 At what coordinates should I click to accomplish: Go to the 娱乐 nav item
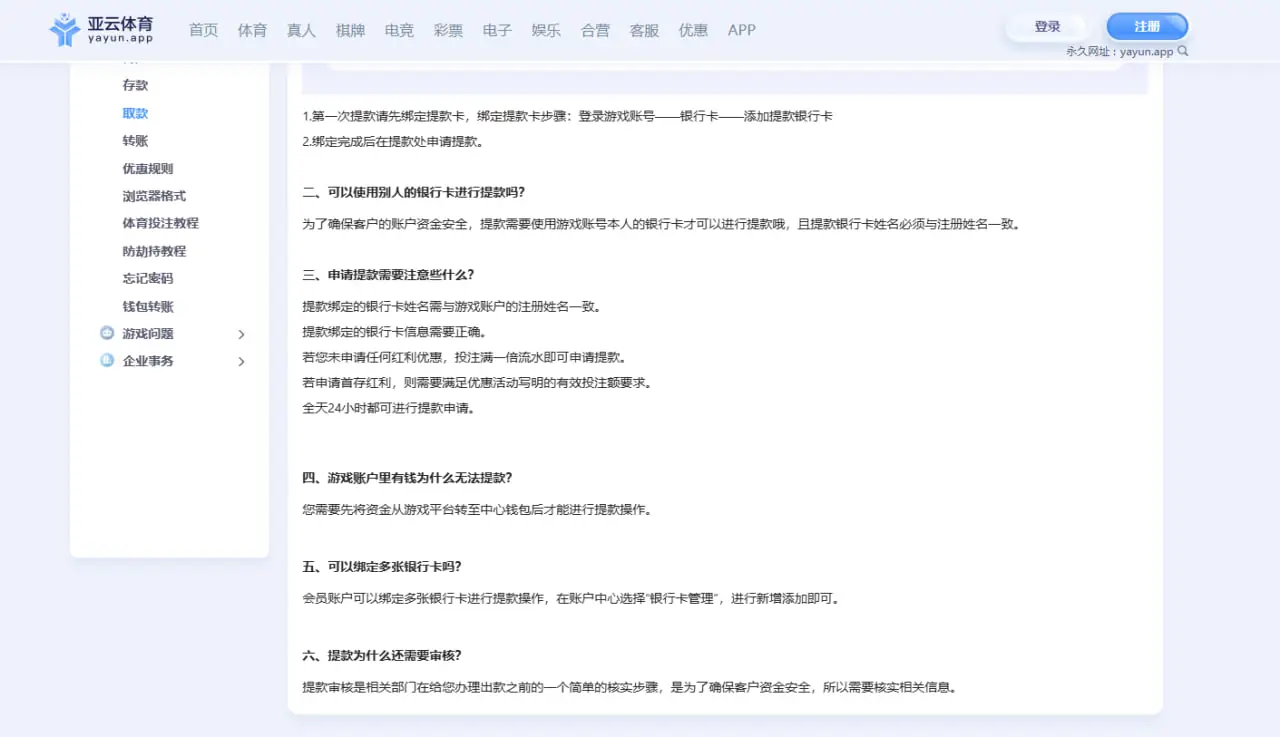tap(547, 30)
